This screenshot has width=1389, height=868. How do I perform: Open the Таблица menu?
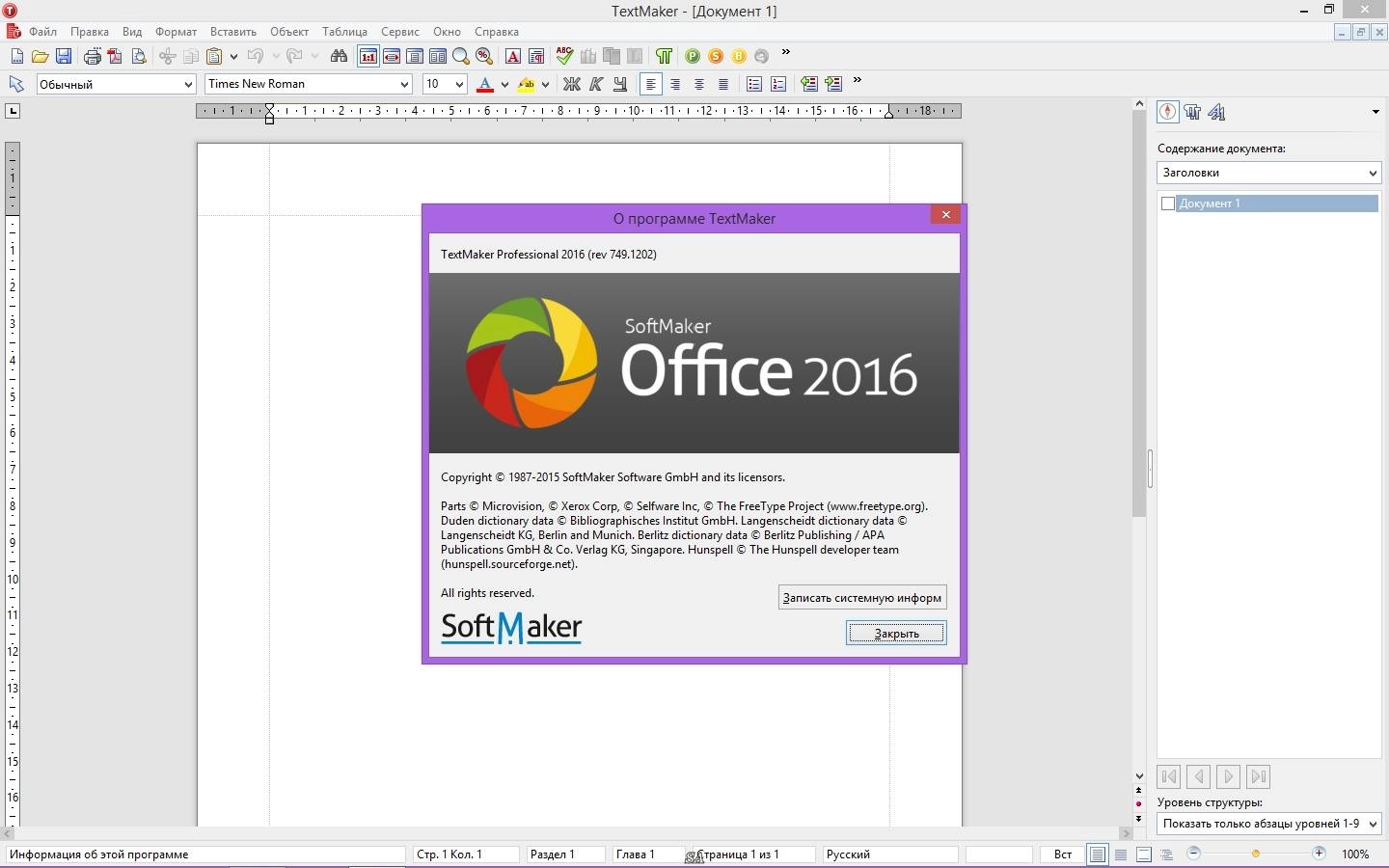click(344, 32)
